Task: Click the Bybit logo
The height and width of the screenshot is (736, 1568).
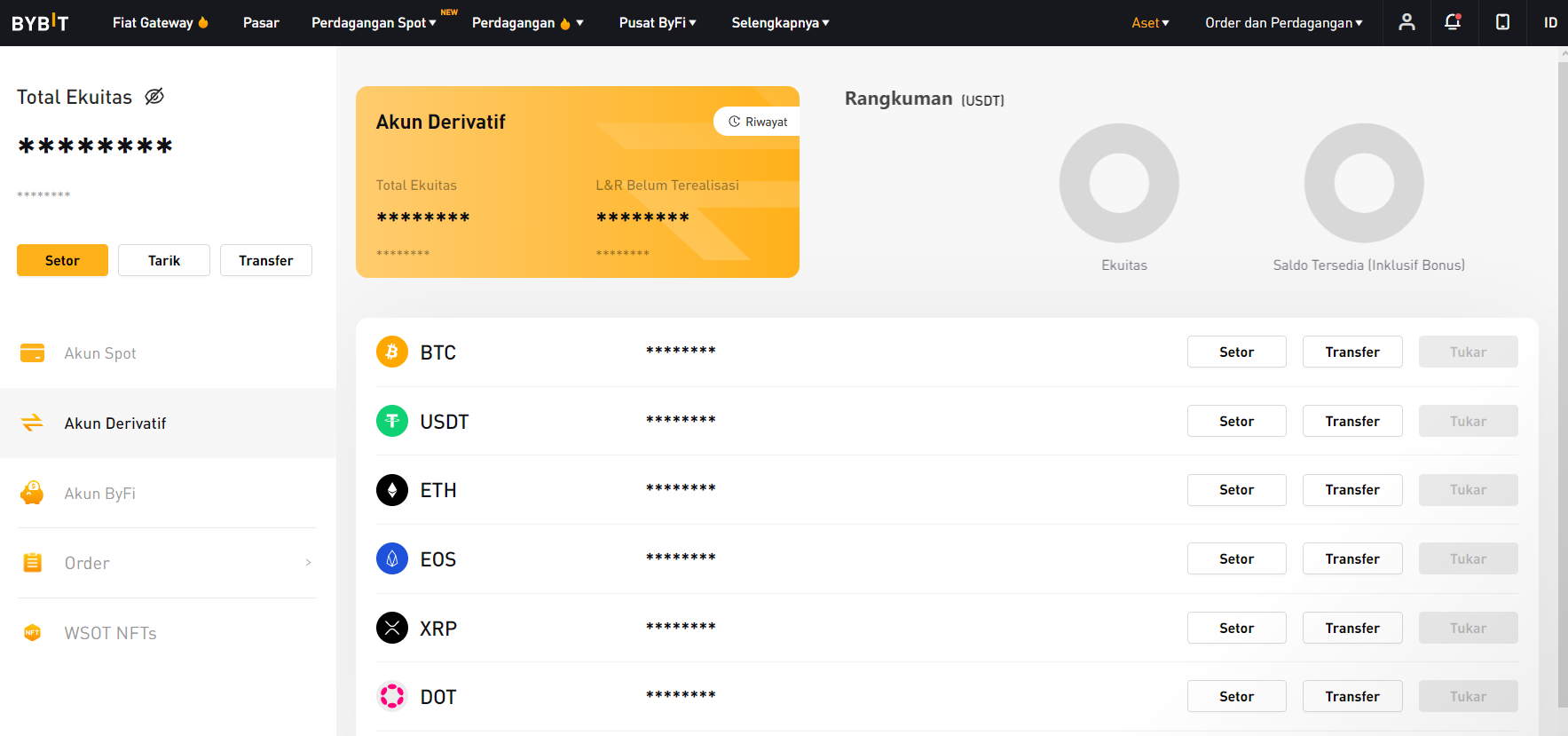Action: [40, 23]
